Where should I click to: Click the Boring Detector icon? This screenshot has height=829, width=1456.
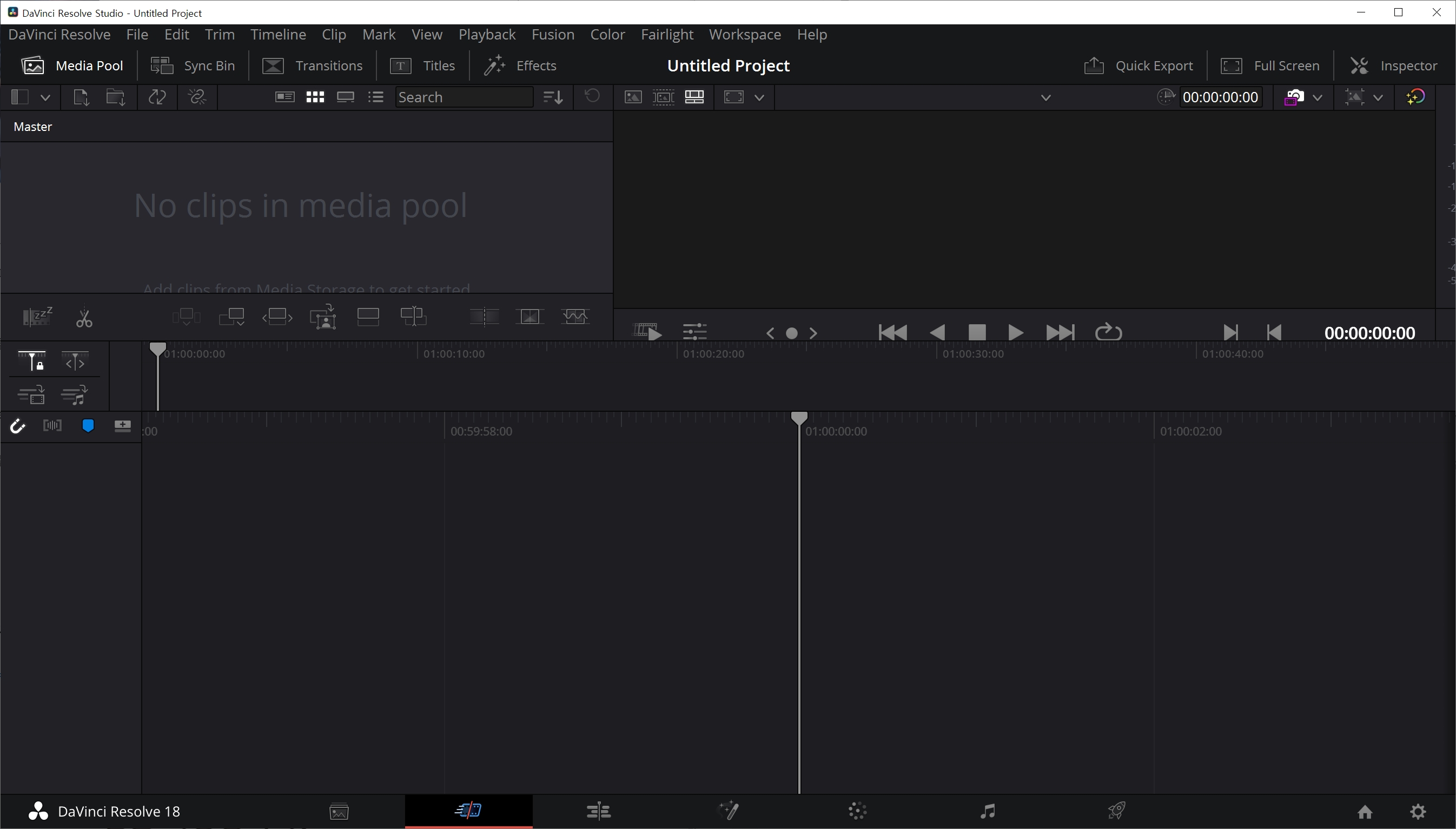[37, 317]
